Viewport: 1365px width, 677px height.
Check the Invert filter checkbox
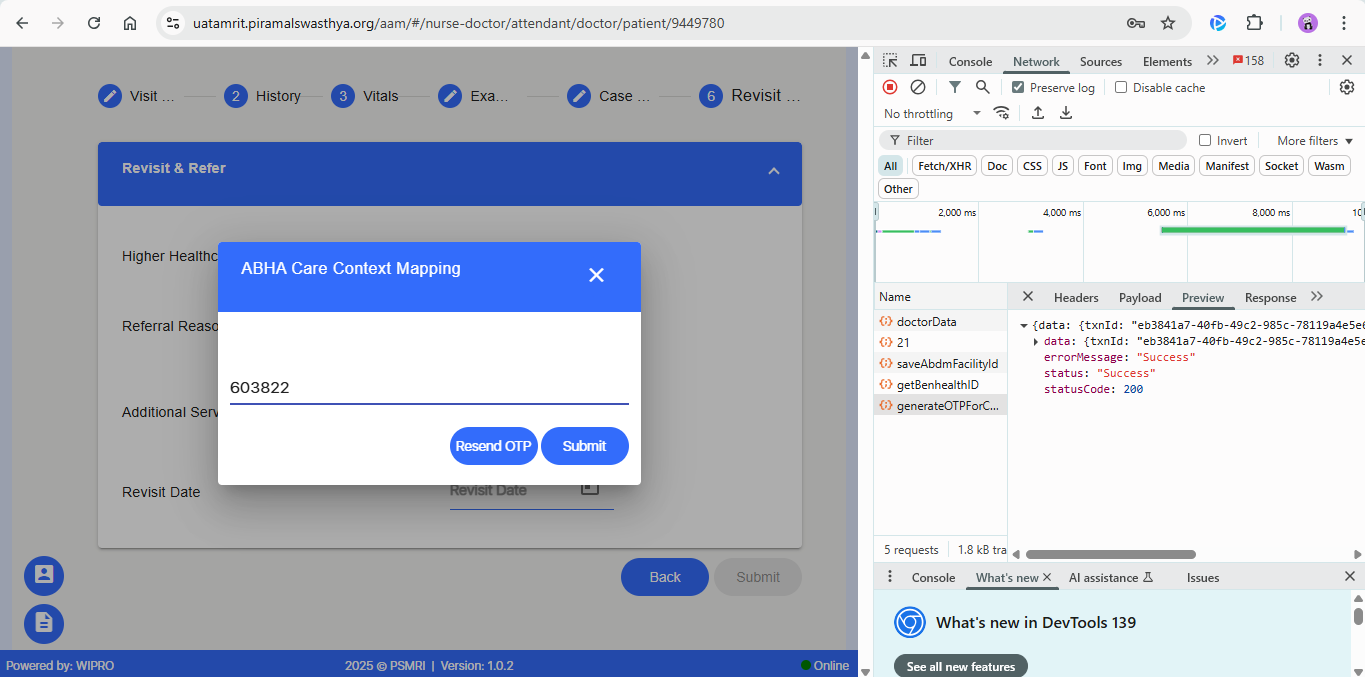tap(1205, 141)
